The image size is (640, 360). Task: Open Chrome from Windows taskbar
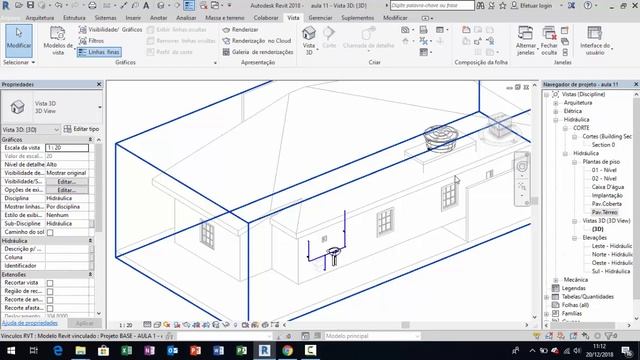(287, 351)
